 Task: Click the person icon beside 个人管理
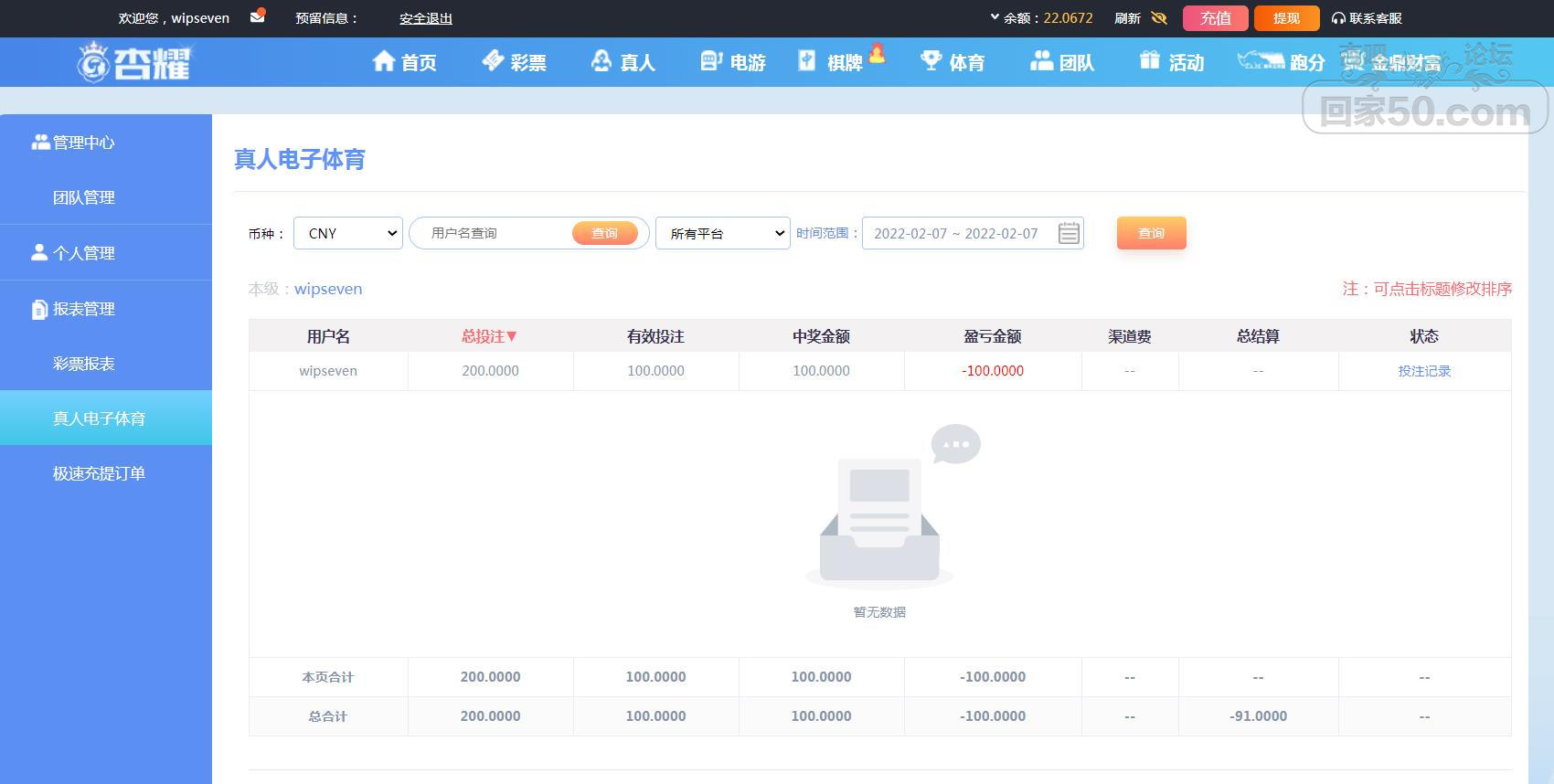click(39, 252)
